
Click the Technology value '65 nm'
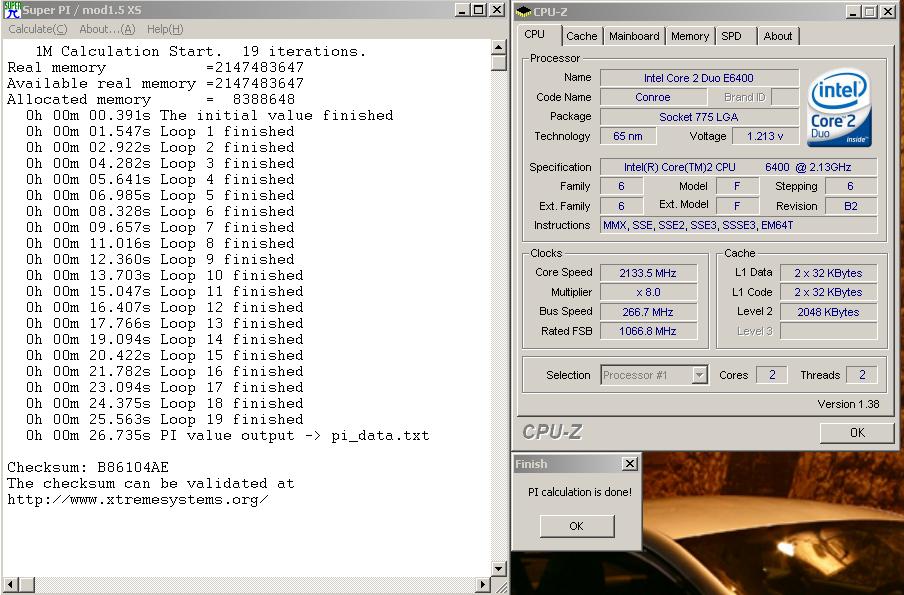pos(628,136)
